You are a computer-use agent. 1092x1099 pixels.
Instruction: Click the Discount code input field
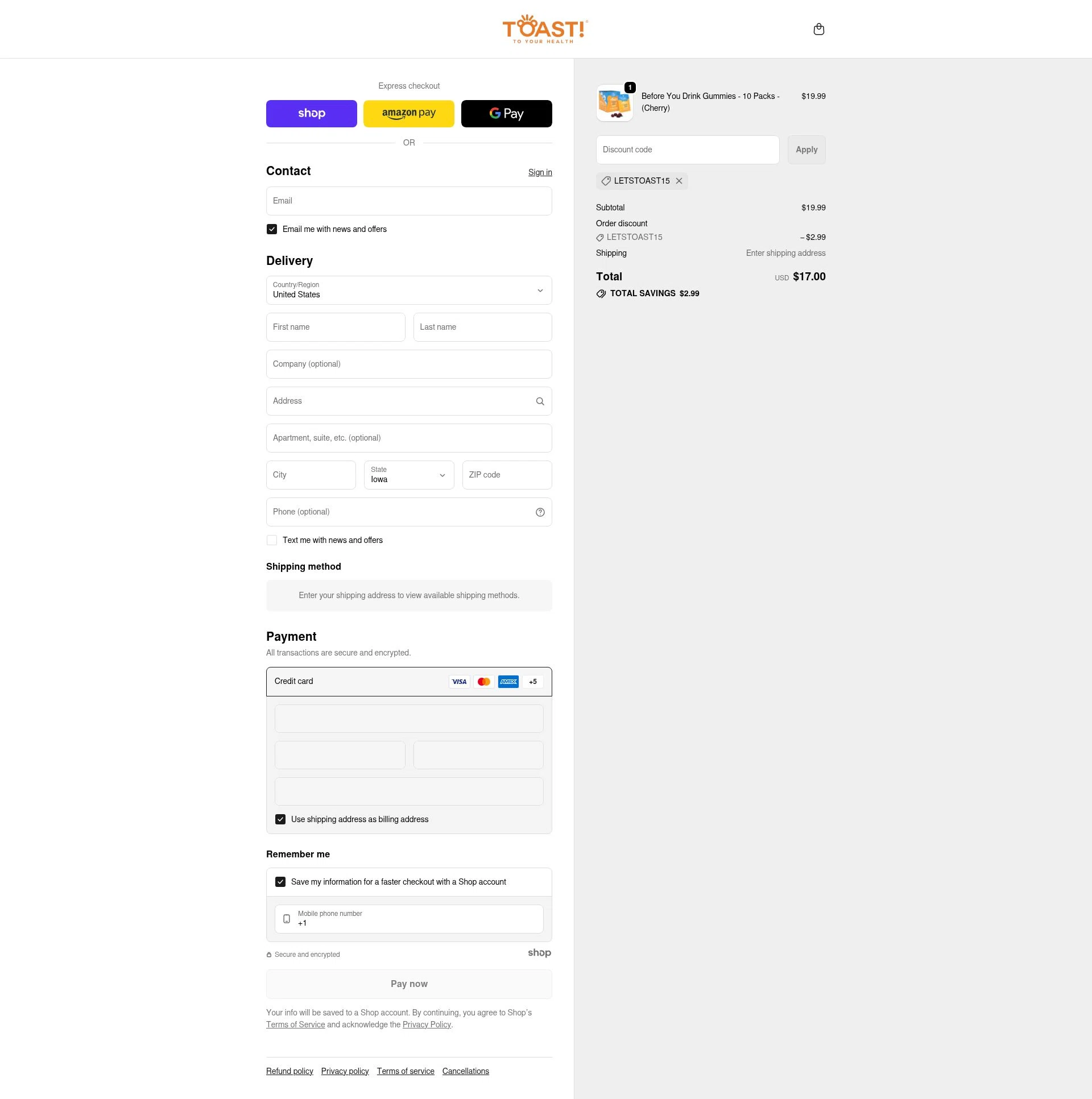pos(687,150)
